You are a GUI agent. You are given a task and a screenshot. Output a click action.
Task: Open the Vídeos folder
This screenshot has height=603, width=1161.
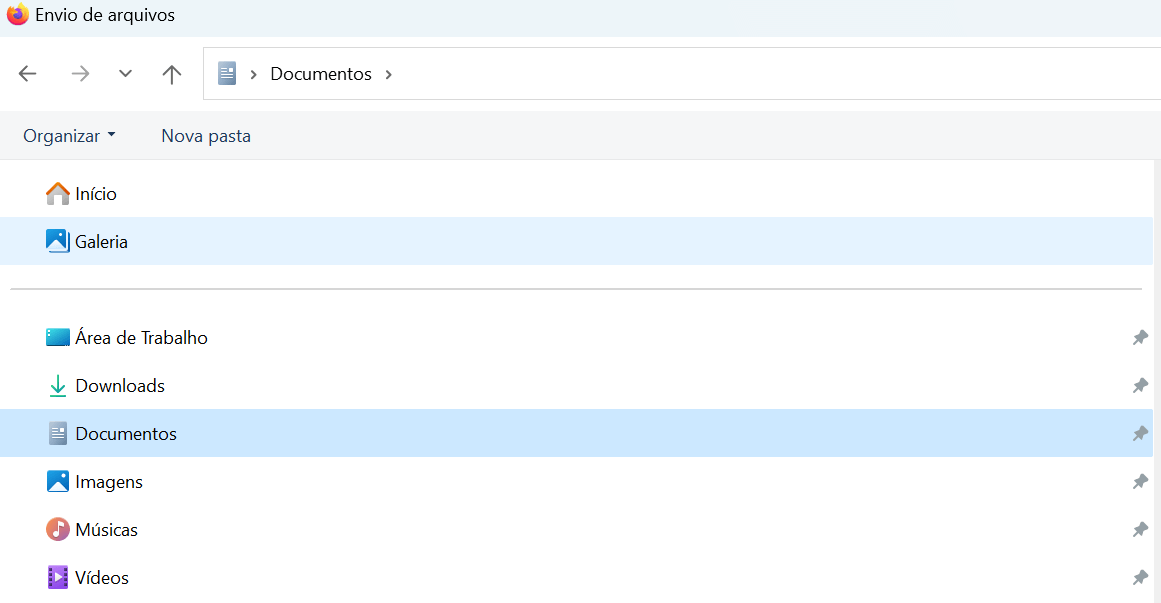pyautogui.click(x=576, y=577)
